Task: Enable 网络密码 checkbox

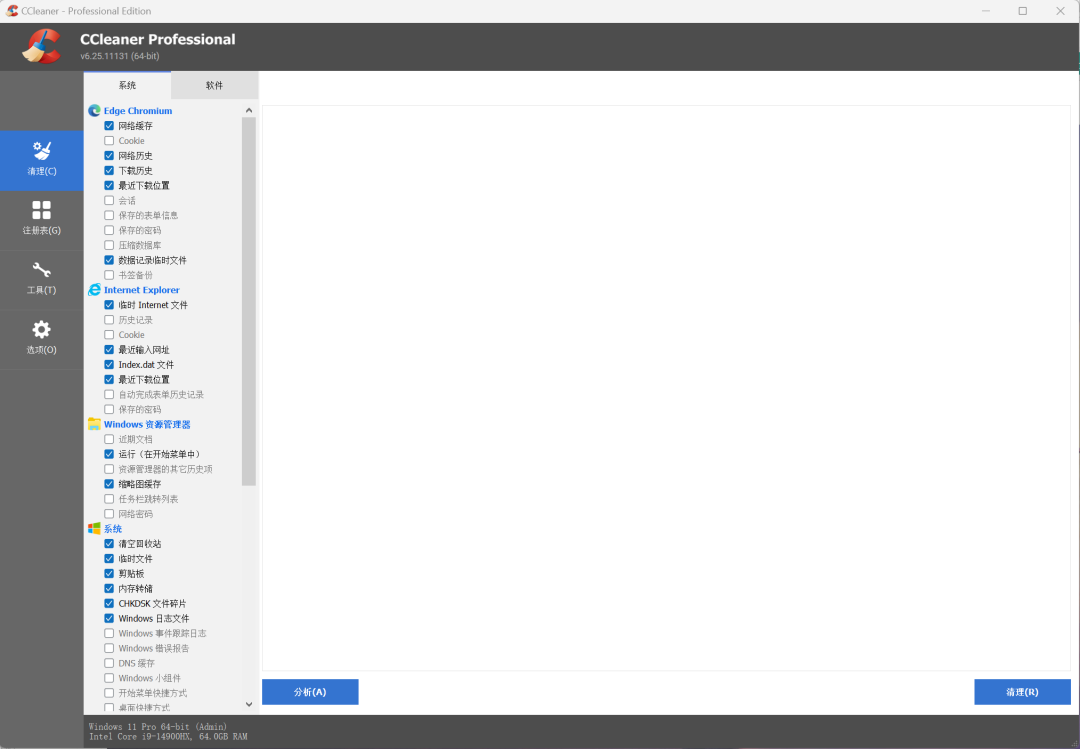Action: [109, 514]
